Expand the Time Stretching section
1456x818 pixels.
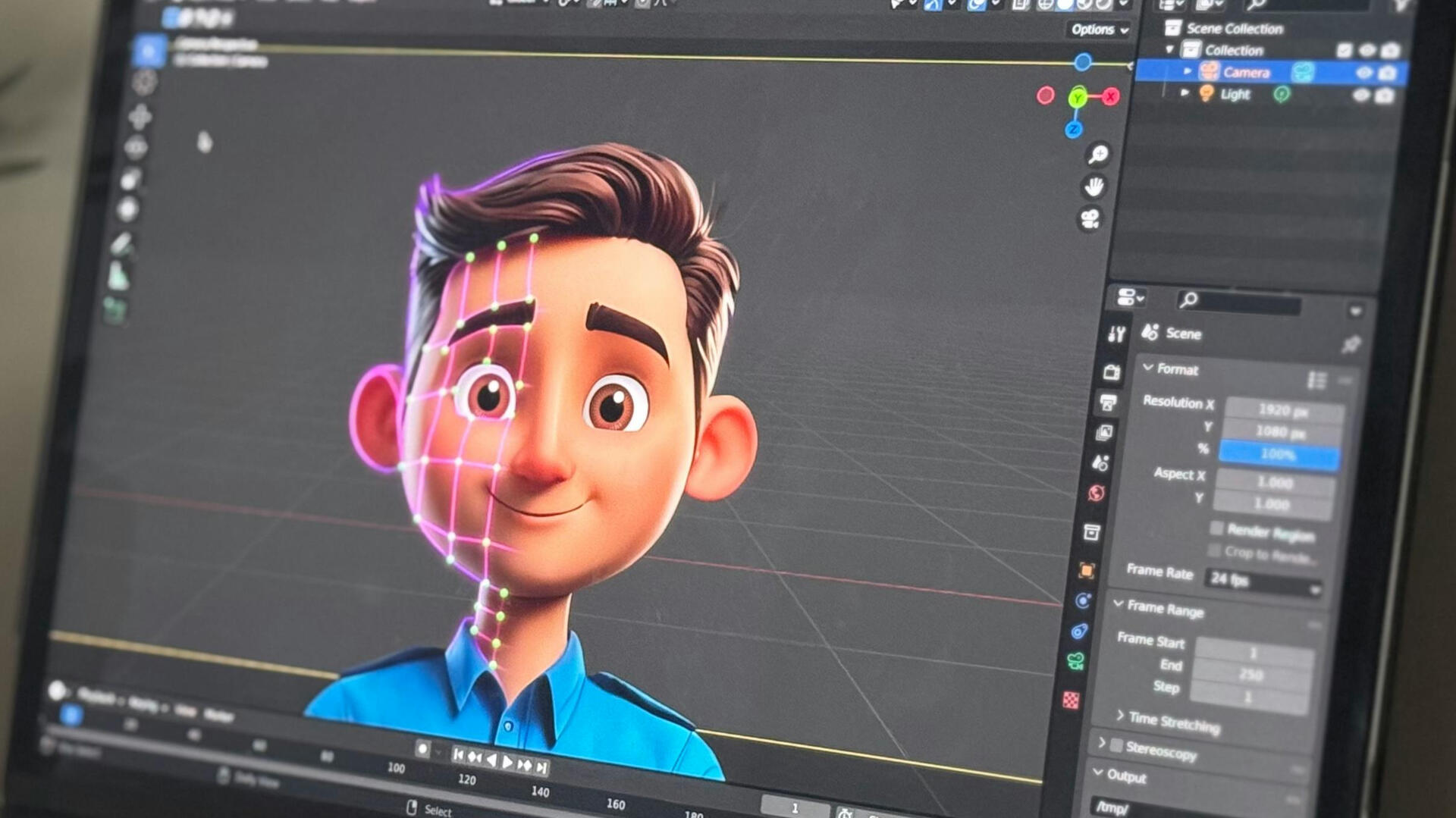point(1120,715)
